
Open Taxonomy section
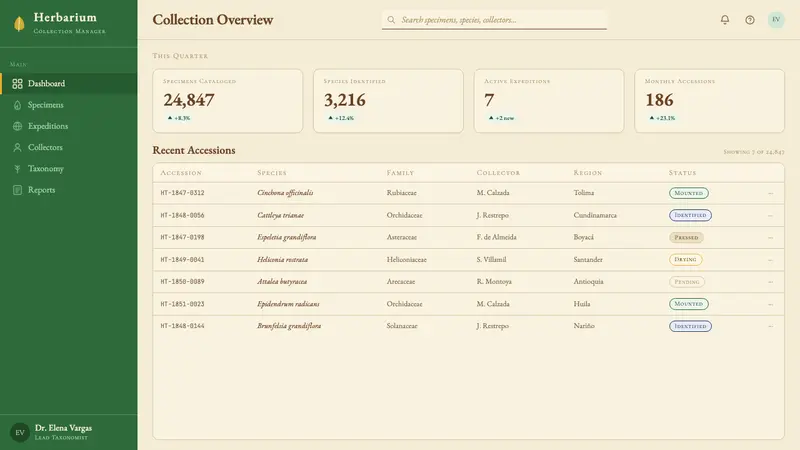tap(69, 169)
